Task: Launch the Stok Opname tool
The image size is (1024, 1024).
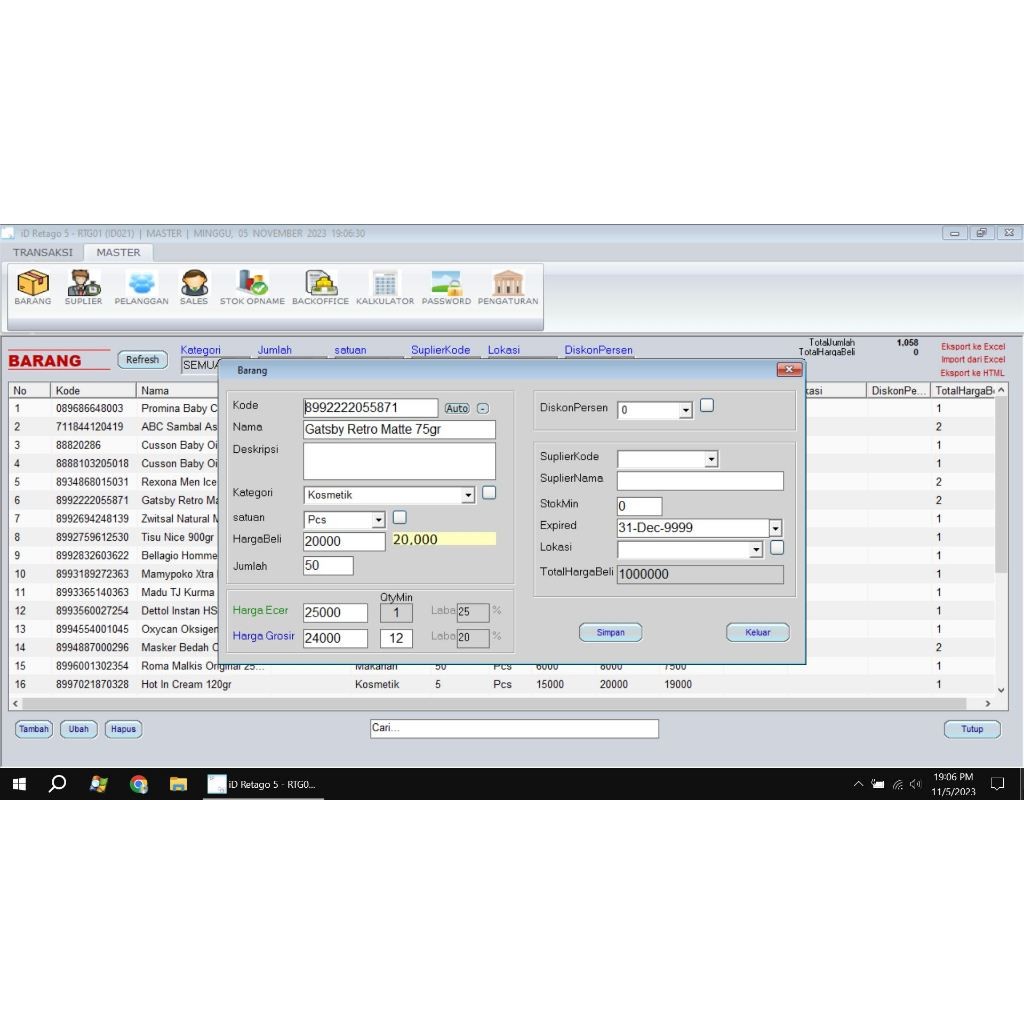Action: click(252, 287)
